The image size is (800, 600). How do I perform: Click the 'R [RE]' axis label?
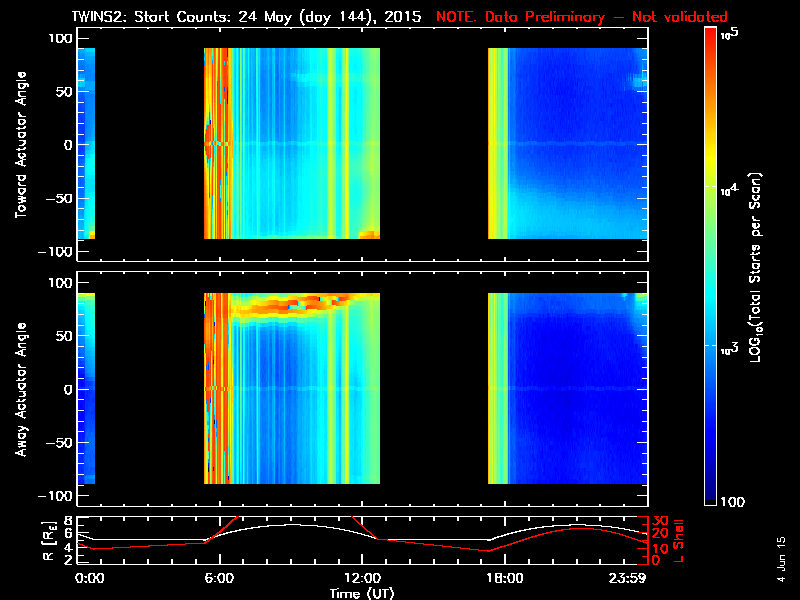pos(48,541)
